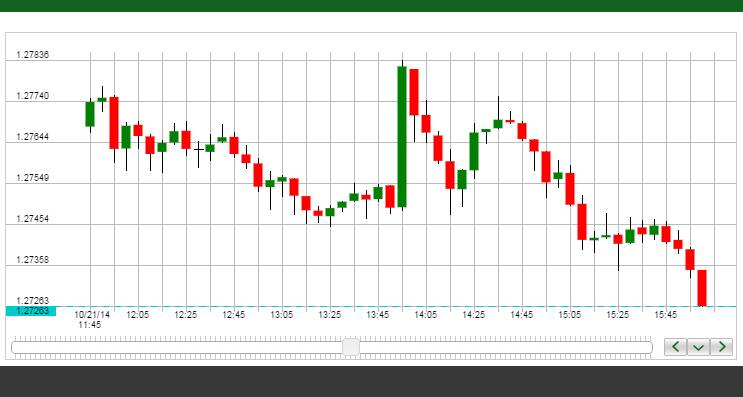This screenshot has width=743, height=397.
Task: Click the left arrow chart navigation button
Action: coord(675,347)
